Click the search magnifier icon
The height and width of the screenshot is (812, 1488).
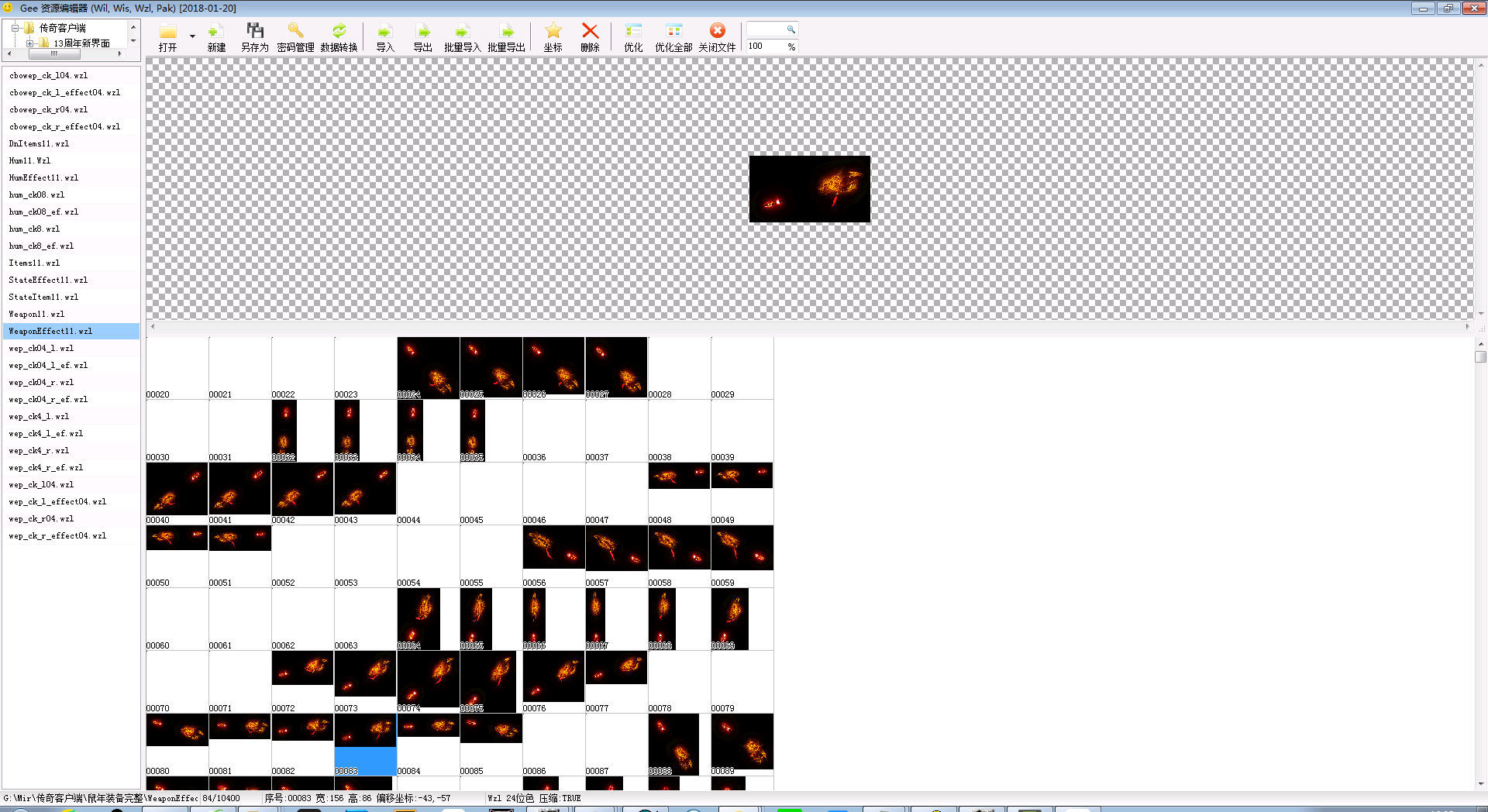(x=790, y=29)
